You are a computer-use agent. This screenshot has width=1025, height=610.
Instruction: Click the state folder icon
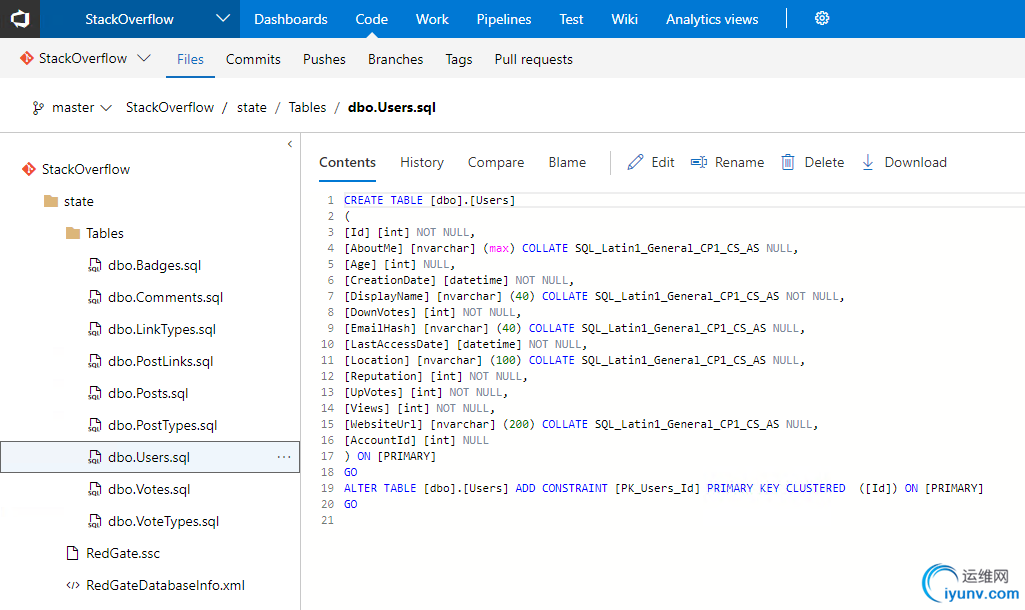pos(51,201)
